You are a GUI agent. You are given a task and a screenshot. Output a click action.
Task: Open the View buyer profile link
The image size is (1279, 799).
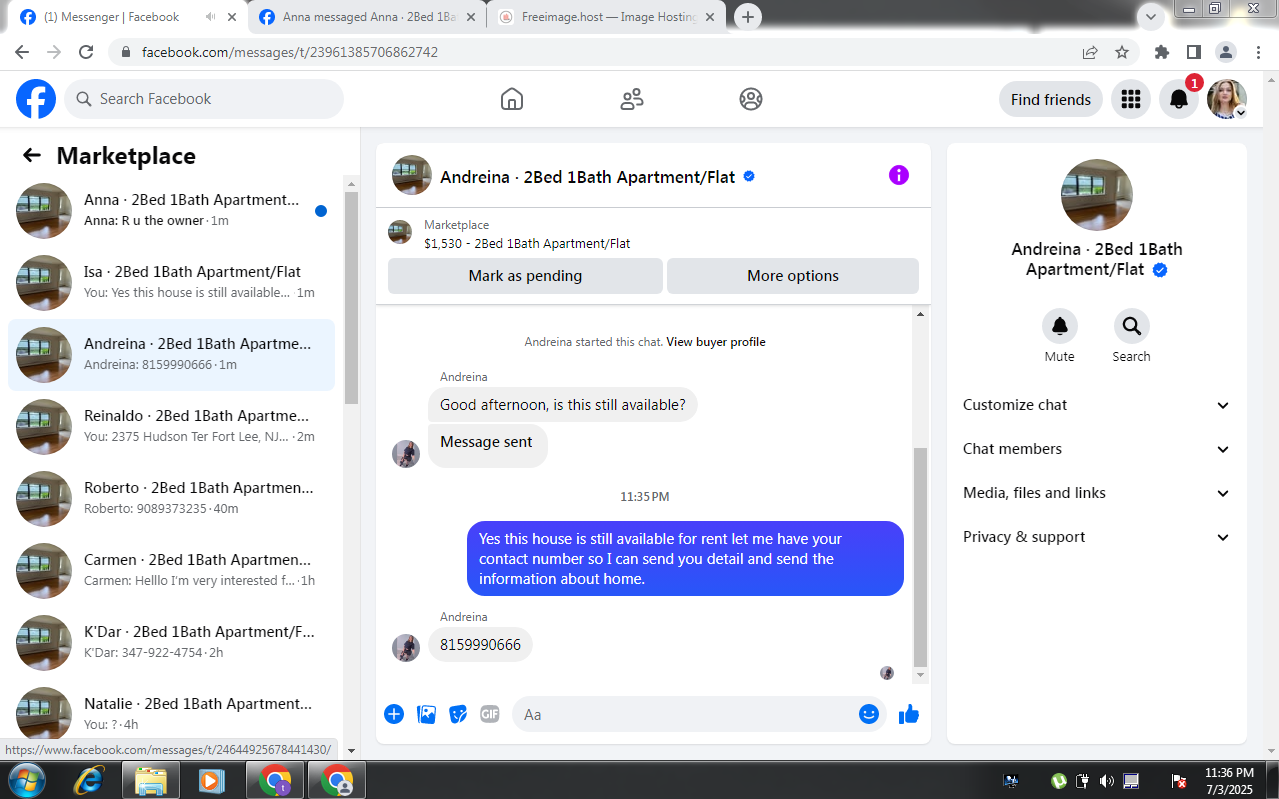coord(716,342)
